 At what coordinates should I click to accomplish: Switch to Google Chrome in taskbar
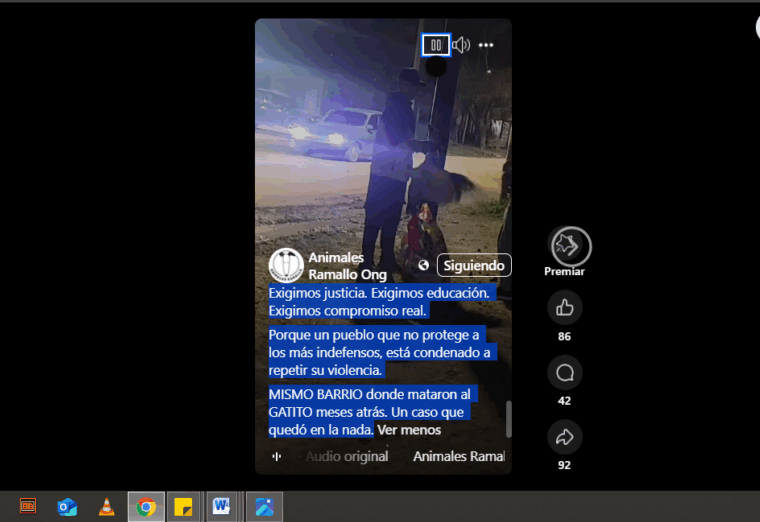click(x=146, y=507)
